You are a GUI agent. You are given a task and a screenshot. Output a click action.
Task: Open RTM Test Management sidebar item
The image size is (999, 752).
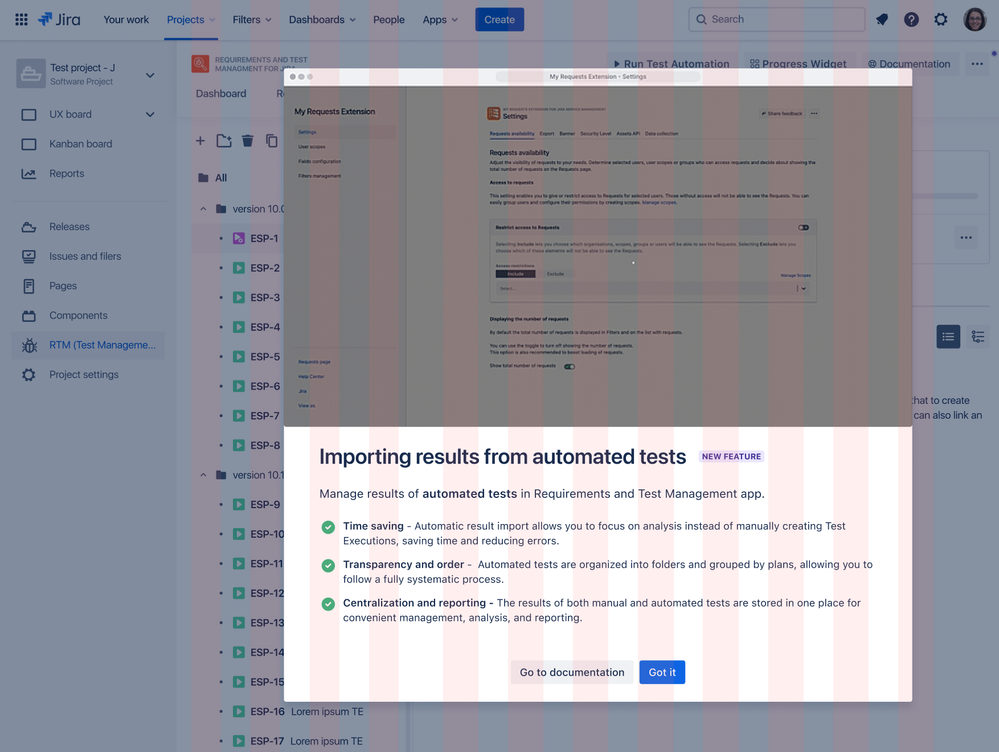(87, 345)
